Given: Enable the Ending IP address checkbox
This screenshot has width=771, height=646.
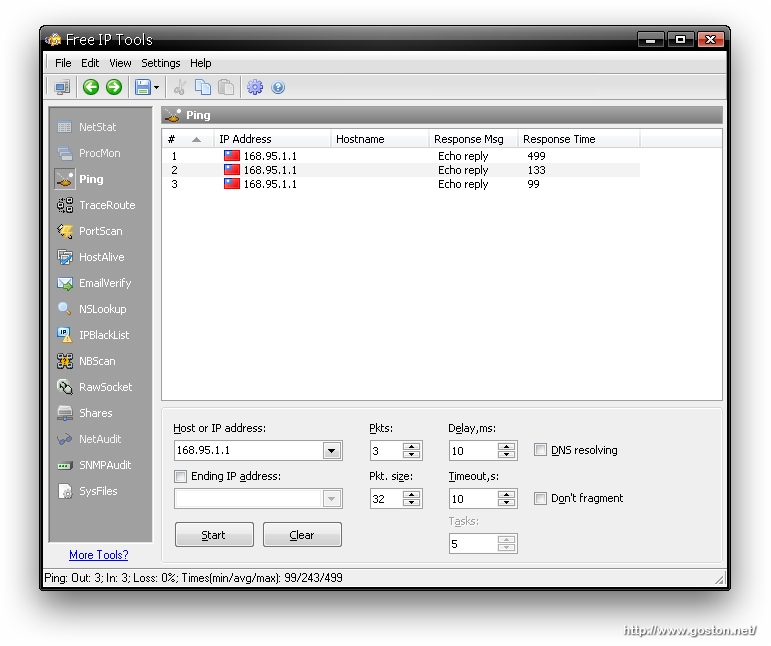Looking at the screenshot, I should coord(181,476).
